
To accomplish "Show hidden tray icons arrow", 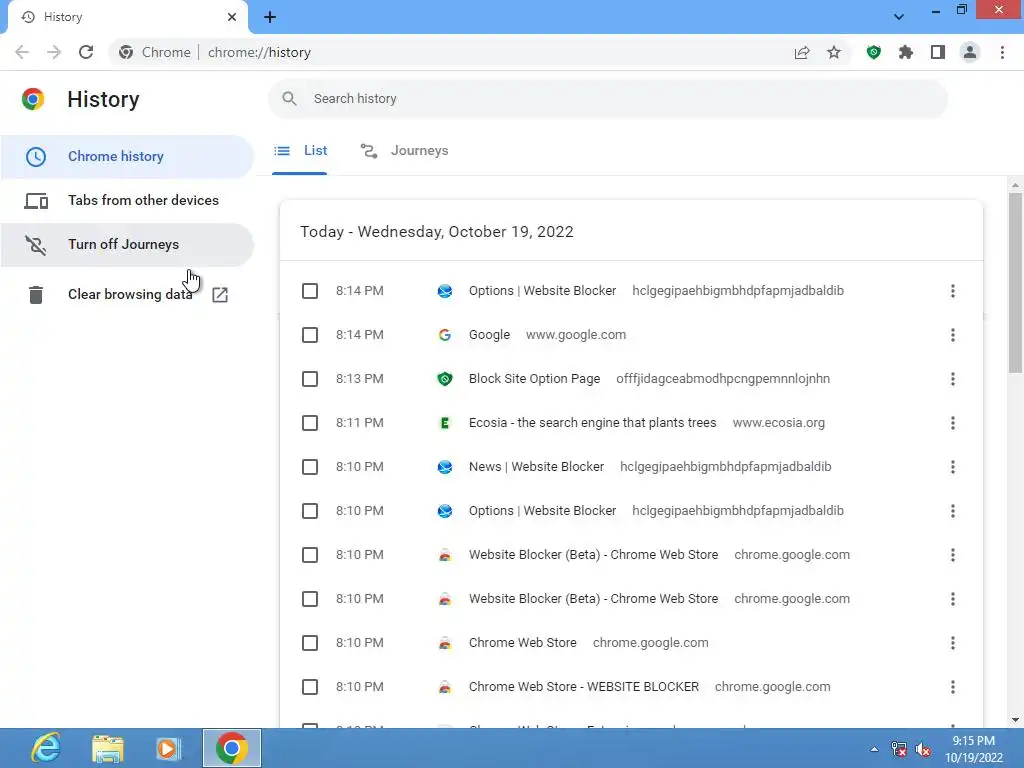I will click(x=874, y=749).
